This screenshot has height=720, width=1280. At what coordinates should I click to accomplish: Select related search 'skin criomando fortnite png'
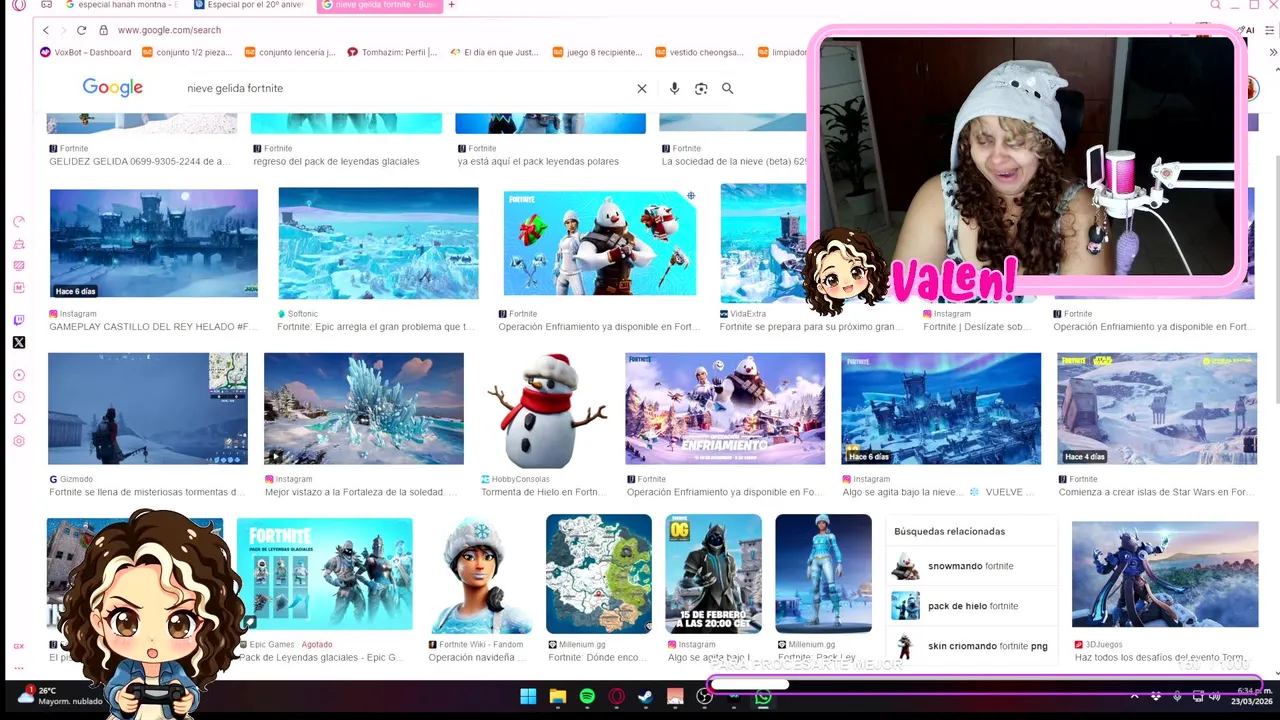coord(972,646)
